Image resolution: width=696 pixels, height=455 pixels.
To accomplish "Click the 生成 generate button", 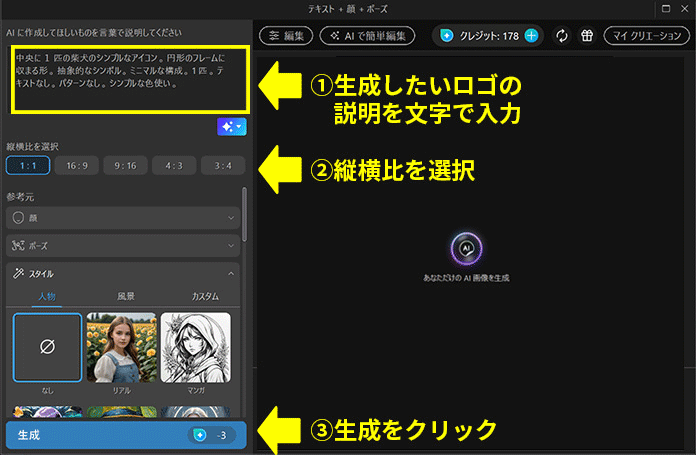I will (126, 435).
